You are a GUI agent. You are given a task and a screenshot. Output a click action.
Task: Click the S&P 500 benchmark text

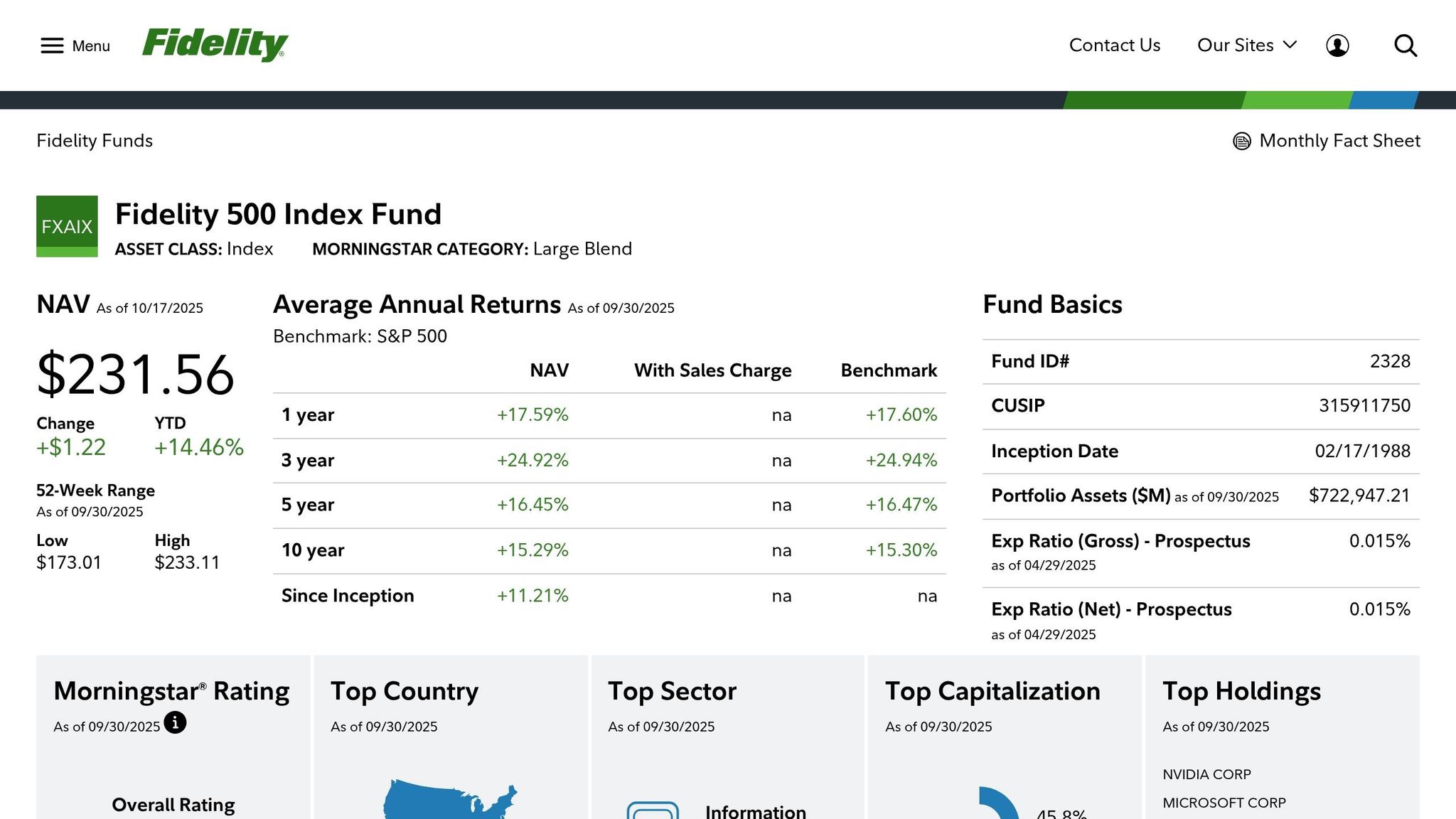tap(412, 336)
